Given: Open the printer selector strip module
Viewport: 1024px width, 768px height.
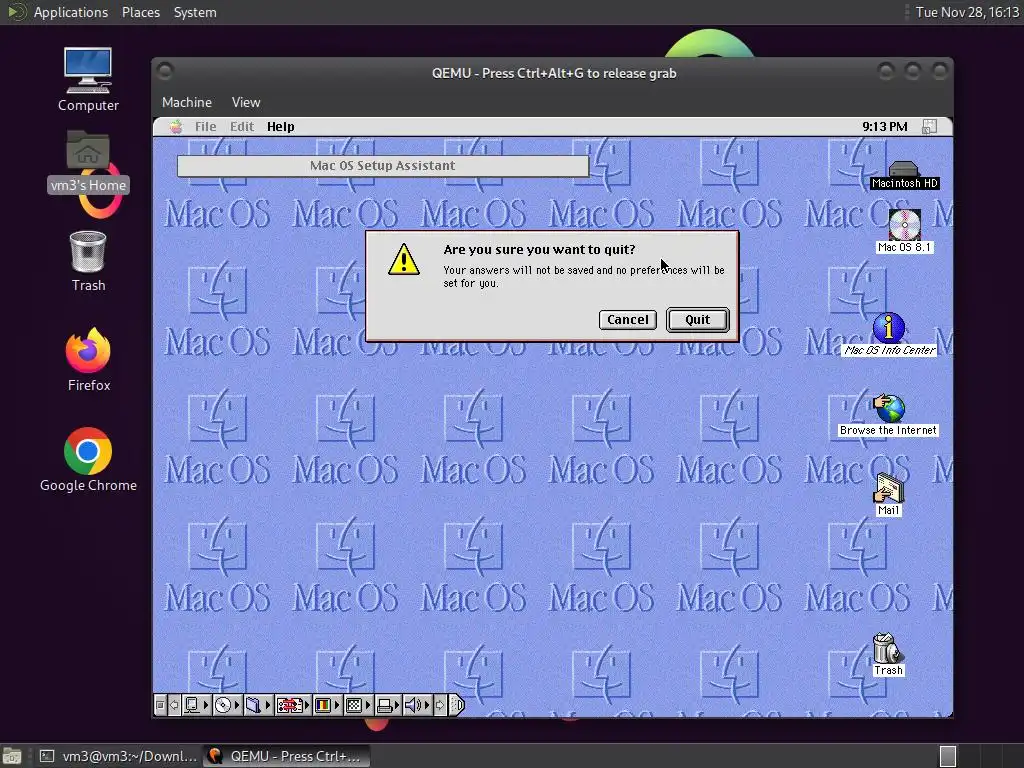Looking at the screenshot, I should click(389, 705).
